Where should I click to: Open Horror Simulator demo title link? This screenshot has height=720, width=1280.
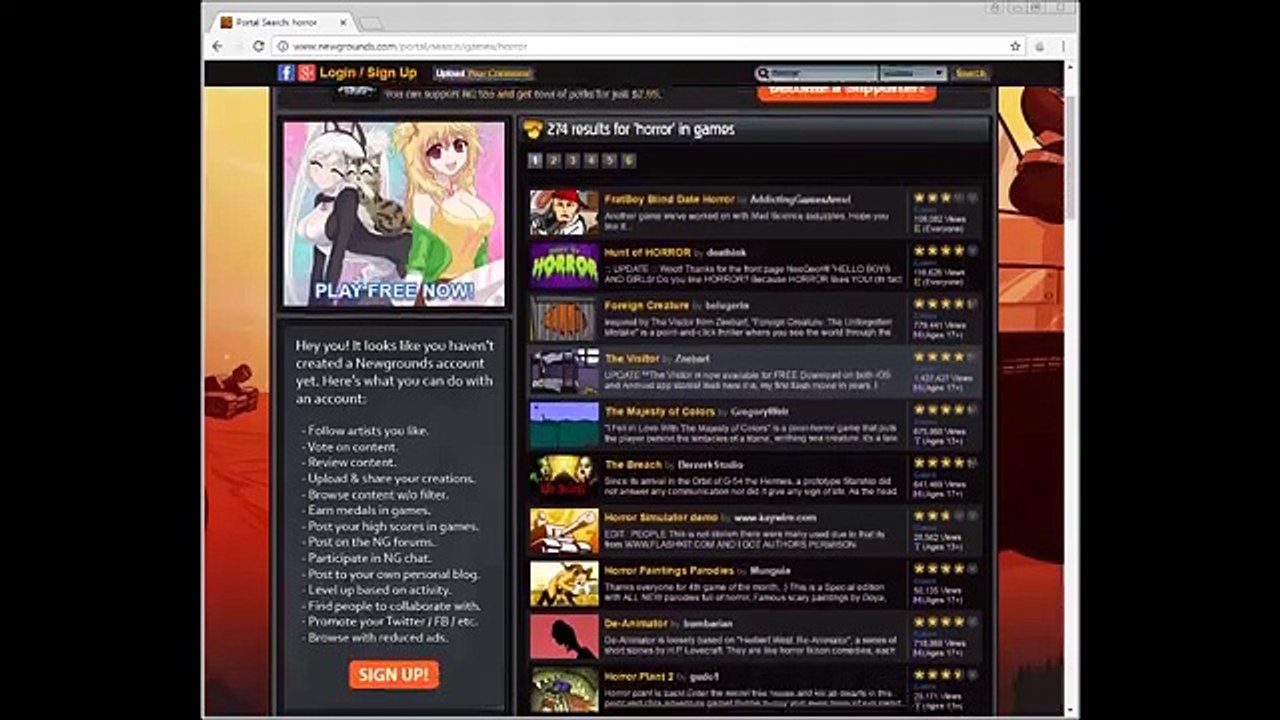click(661, 517)
